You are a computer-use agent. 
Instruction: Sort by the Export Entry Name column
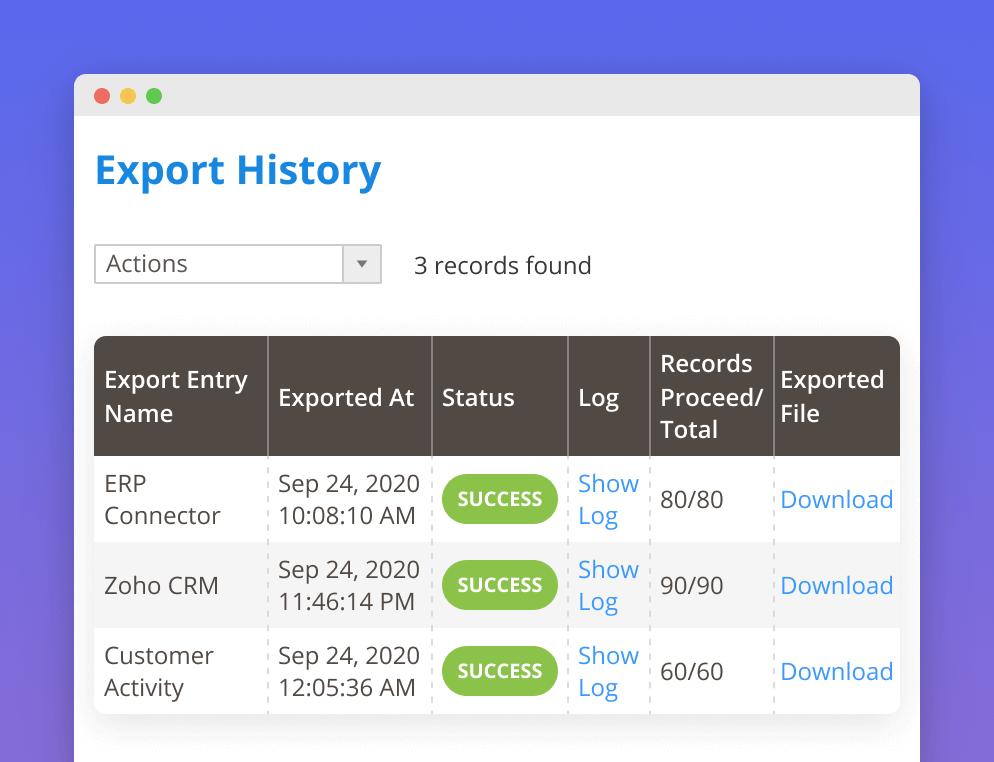pos(176,396)
